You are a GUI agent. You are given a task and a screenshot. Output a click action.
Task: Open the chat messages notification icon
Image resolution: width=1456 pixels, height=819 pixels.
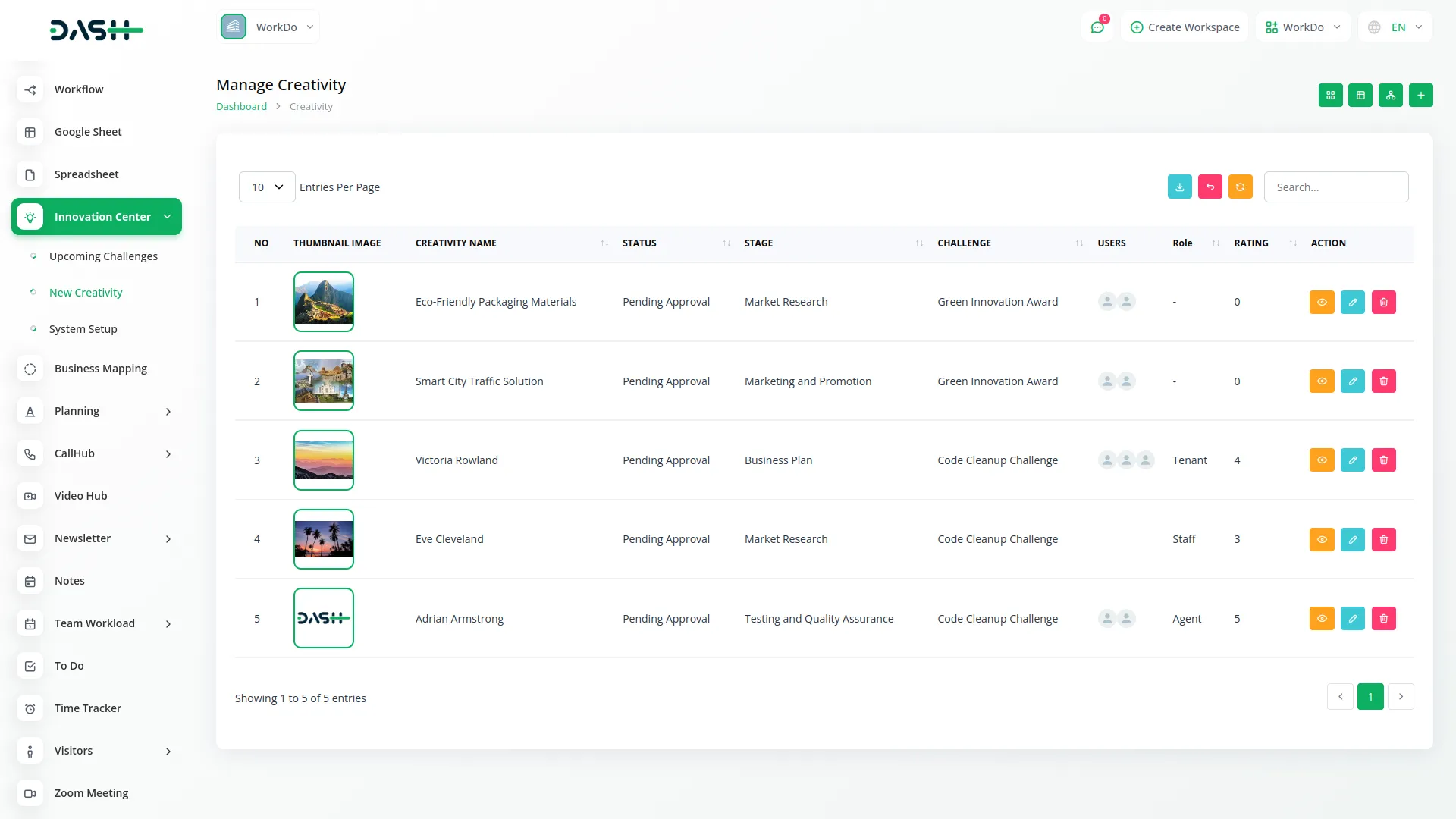click(1097, 27)
